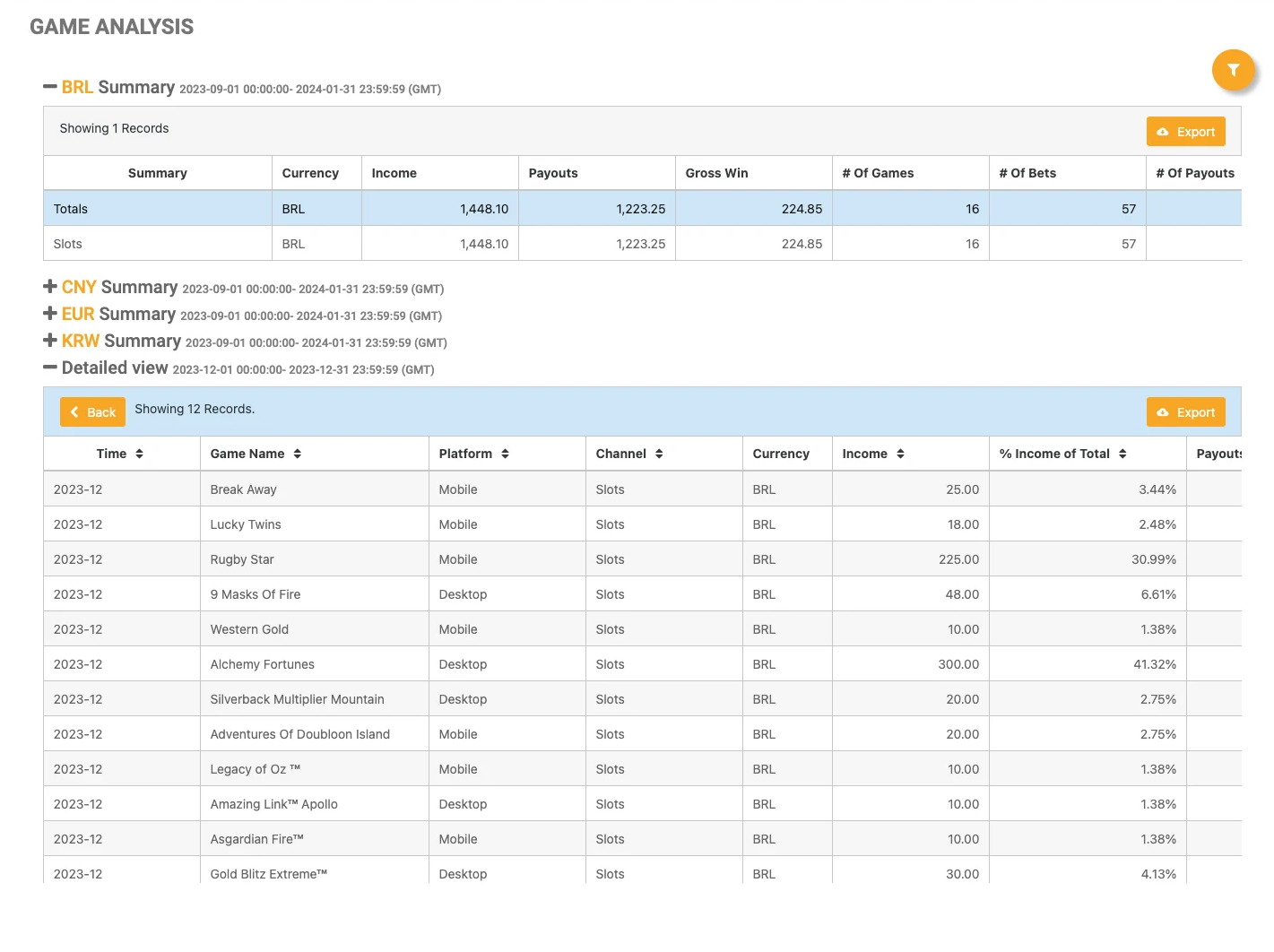
Task: Sort by Game Name using arrows icon
Action: tap(298, 454)
